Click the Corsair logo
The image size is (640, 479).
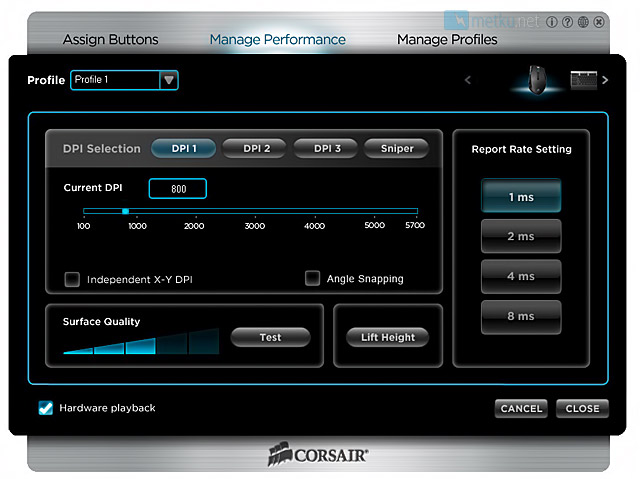click(318, 454)
